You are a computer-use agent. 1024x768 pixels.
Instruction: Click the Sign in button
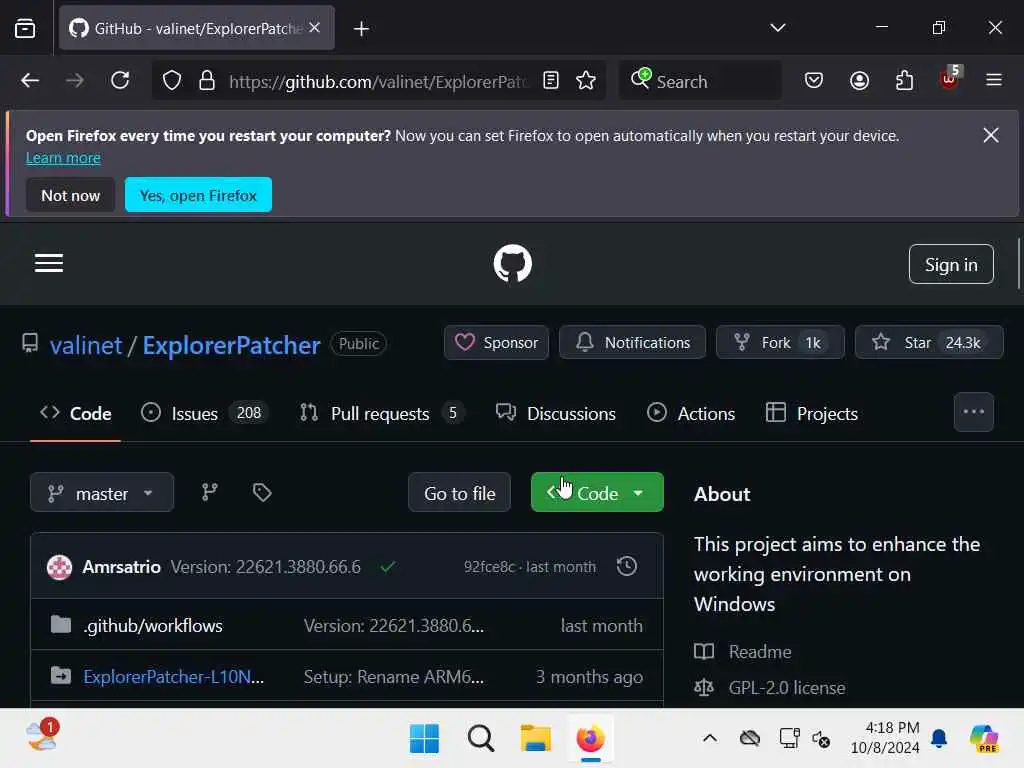pos(951,264)
